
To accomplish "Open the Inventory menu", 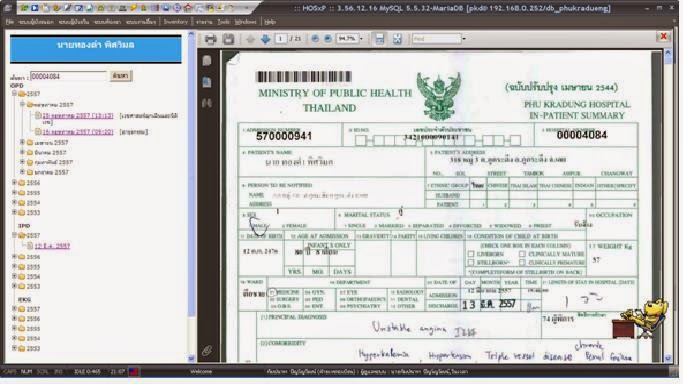I will (x=176, y=21).
